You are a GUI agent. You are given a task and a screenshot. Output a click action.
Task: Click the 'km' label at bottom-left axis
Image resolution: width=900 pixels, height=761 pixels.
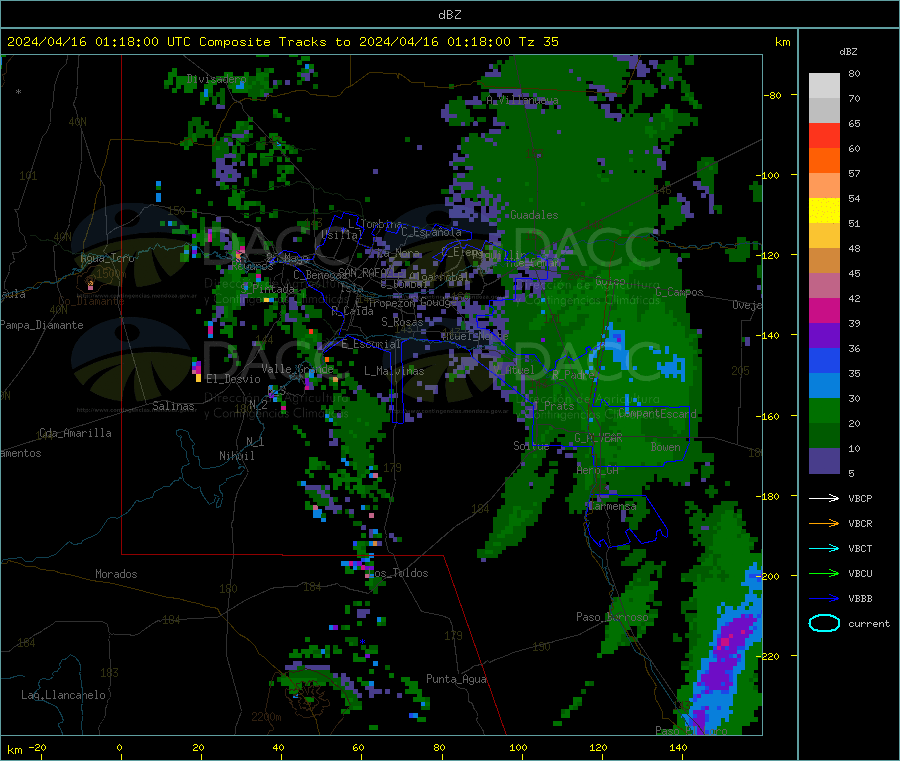[14, 750]
